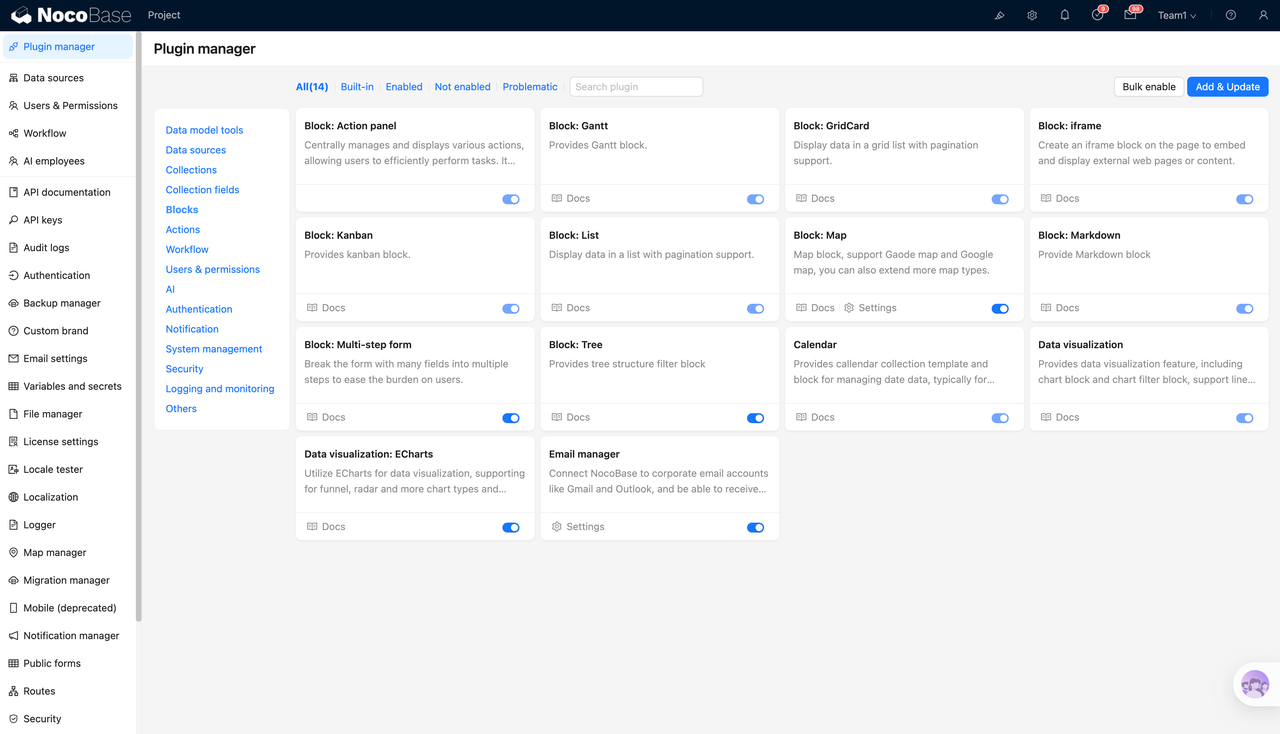Open the Data visualization plugin card
Viewport: 1280px width, 734px height.
(1149, 379)
